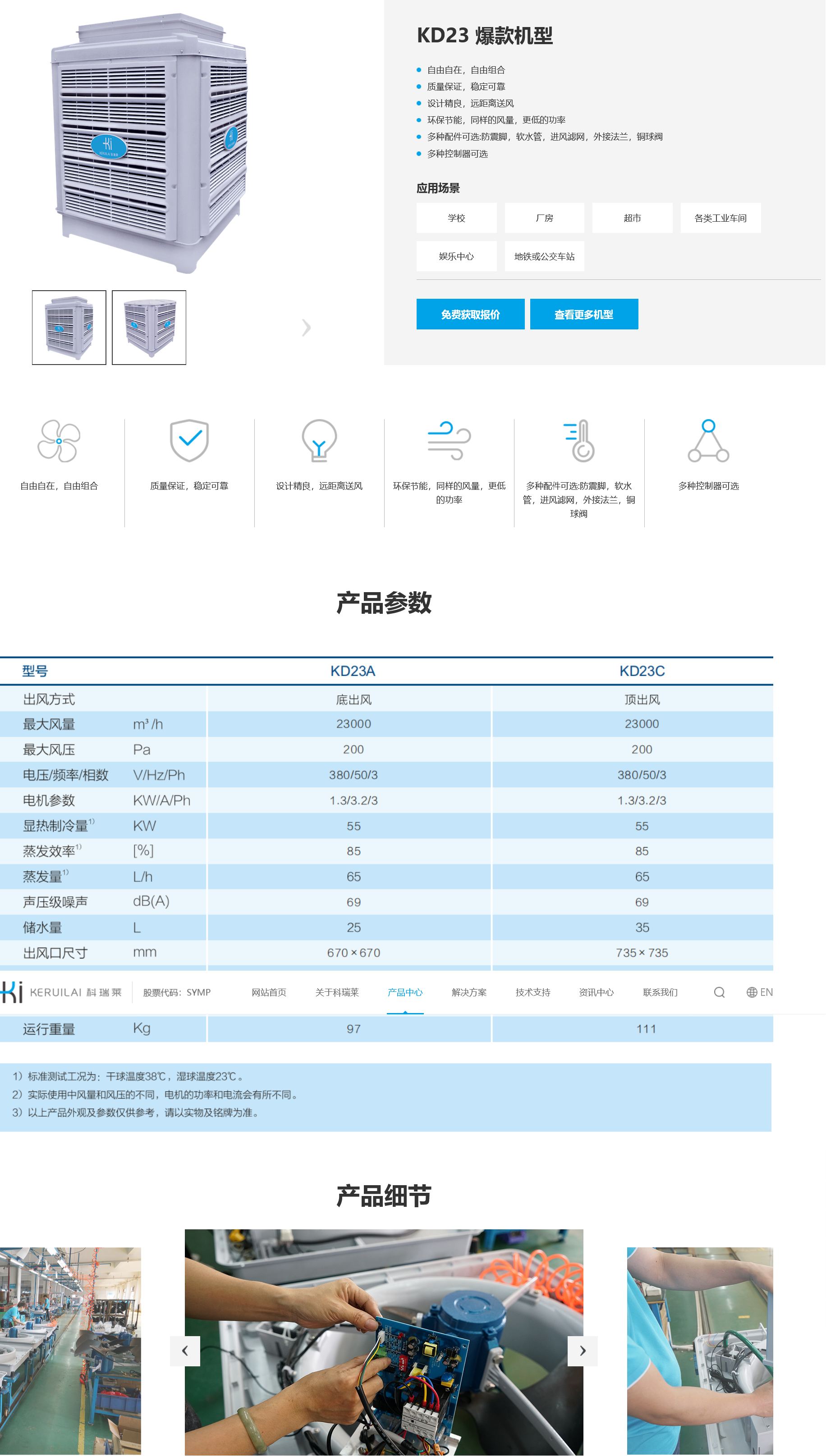Show next product detail photo

583,1351
